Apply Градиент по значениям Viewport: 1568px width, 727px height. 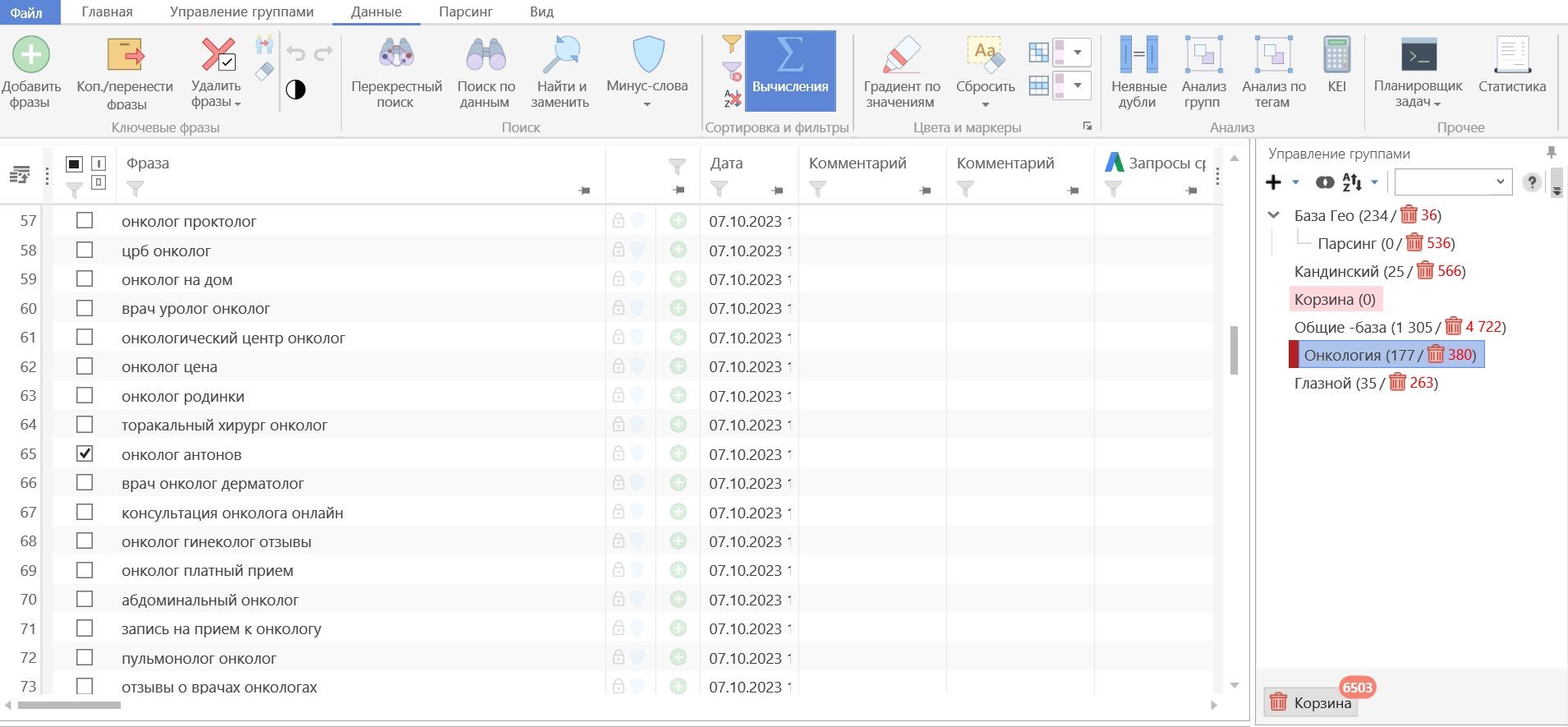click(901, 73)
